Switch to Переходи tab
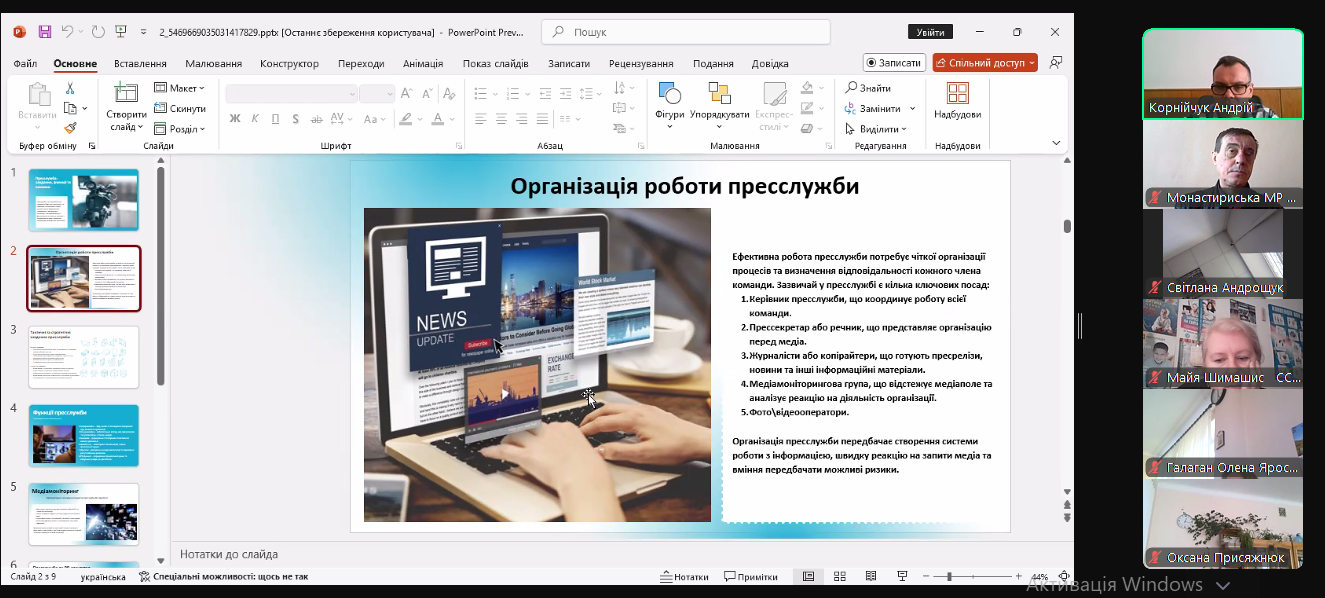This screenshot has height=598, width=1325. click(x=361, y=63)
